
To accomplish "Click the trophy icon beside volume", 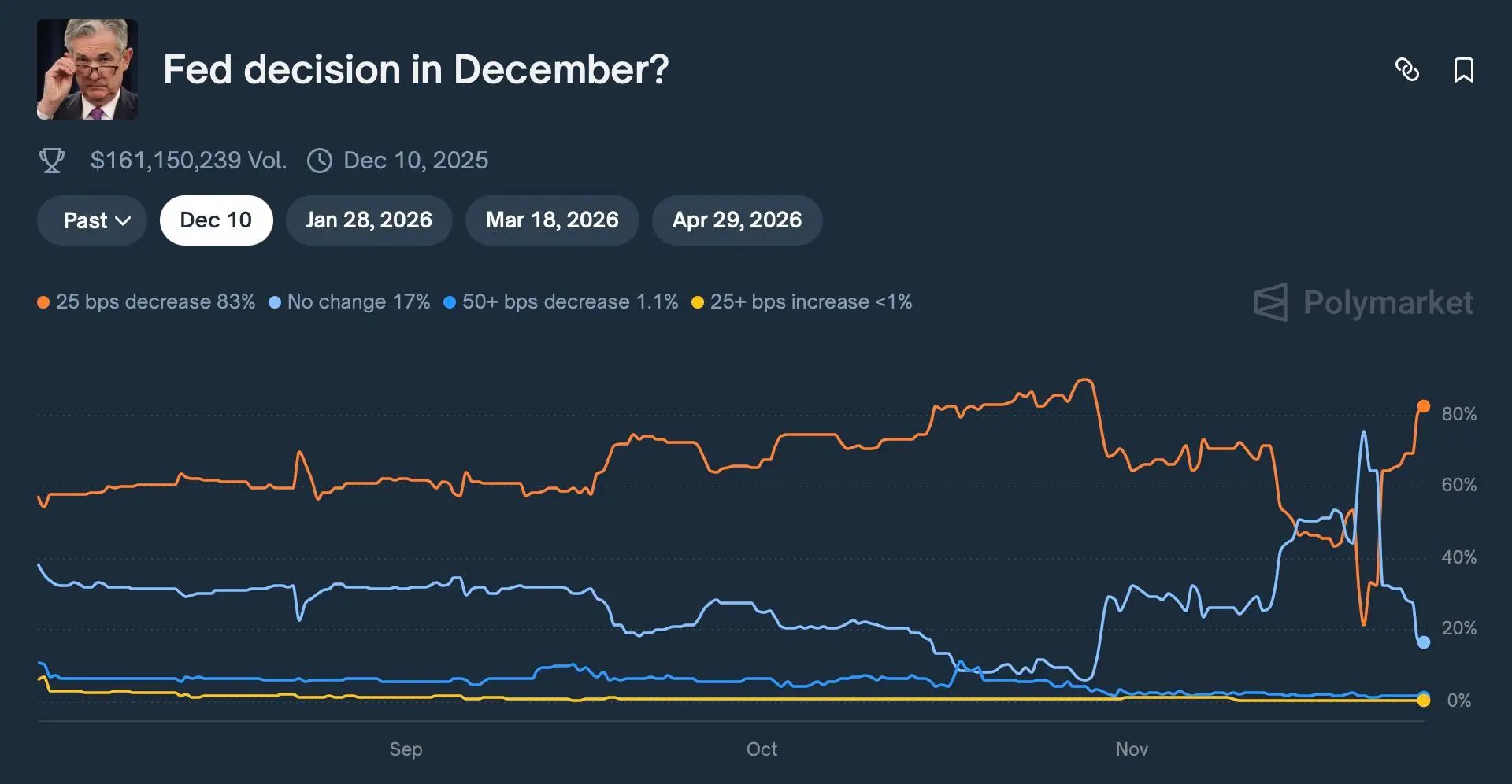I will [x=52, y=161].
